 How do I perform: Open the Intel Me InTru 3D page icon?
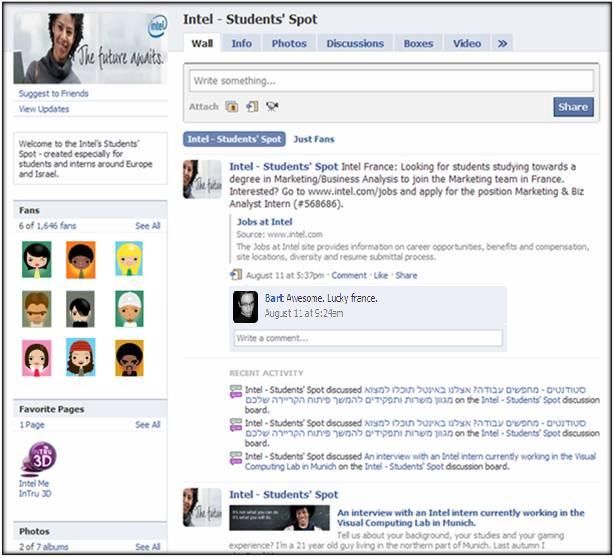tap(39, 457)
